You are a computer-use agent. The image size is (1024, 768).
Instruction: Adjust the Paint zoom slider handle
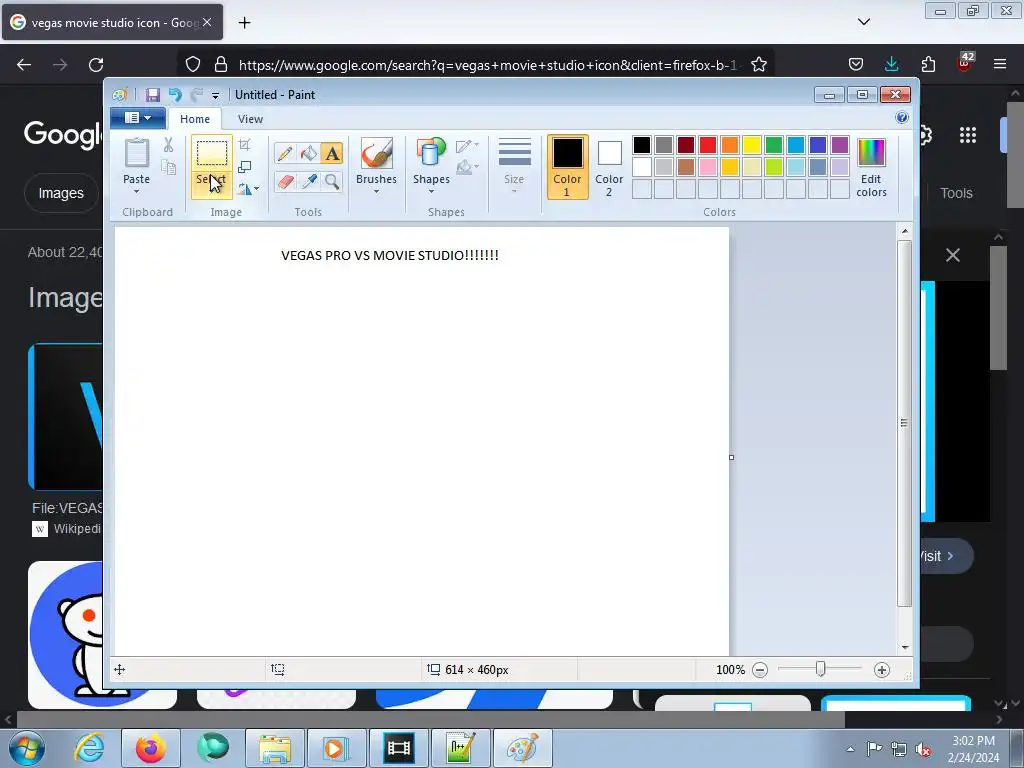pos(821,669)
